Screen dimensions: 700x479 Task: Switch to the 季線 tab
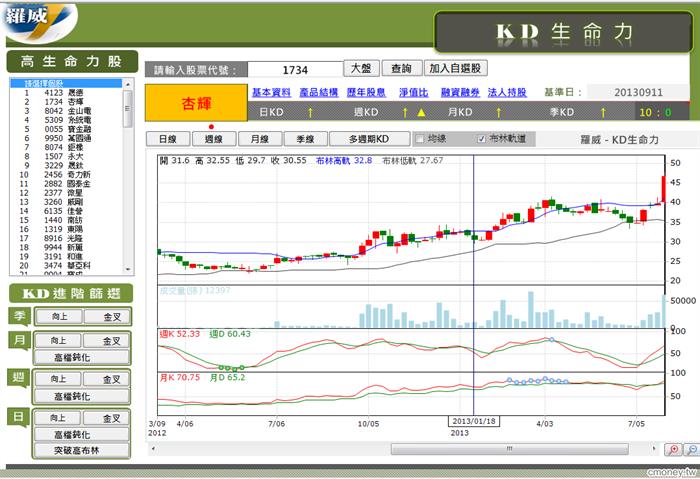tap(306, 139)
